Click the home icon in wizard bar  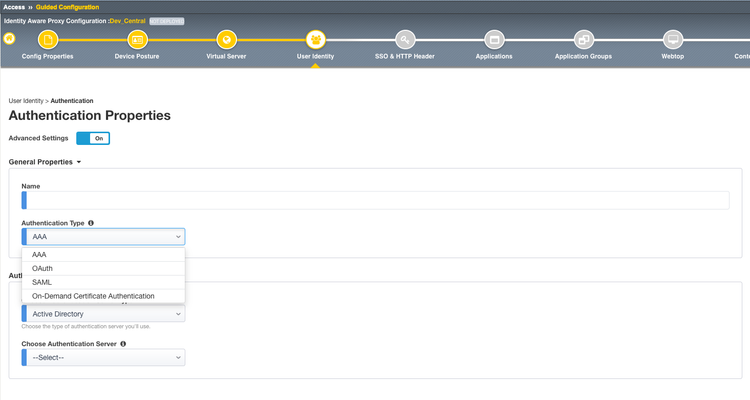click(x=9, y=39)
